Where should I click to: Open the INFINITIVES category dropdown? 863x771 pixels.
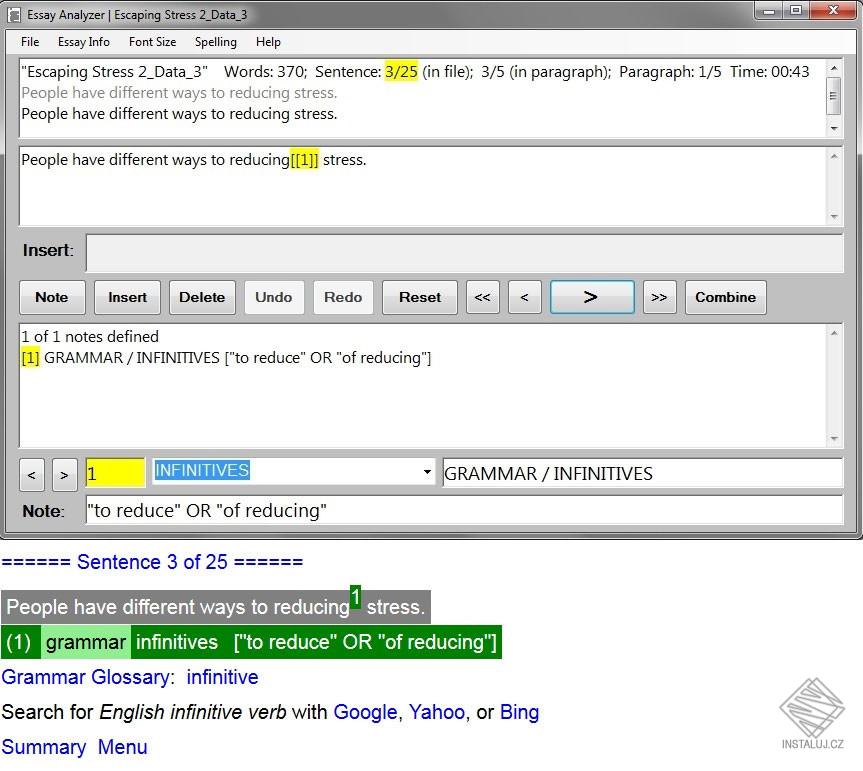(x=426, y=472)
